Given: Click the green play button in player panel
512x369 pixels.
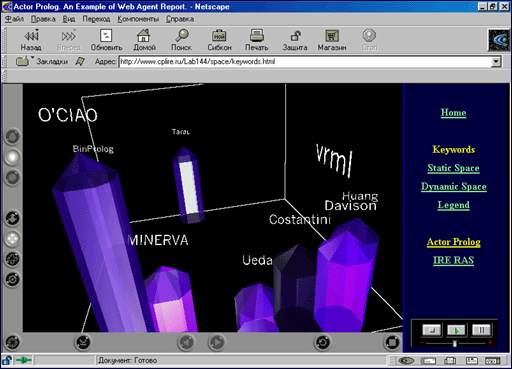Looking at the screenshot, I should coord(456,330).
